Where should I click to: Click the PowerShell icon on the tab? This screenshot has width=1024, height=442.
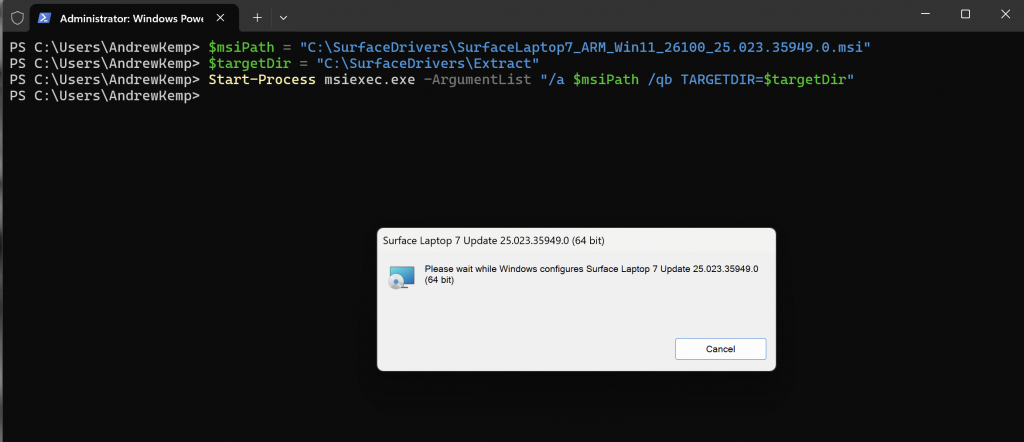pos(44,18)
